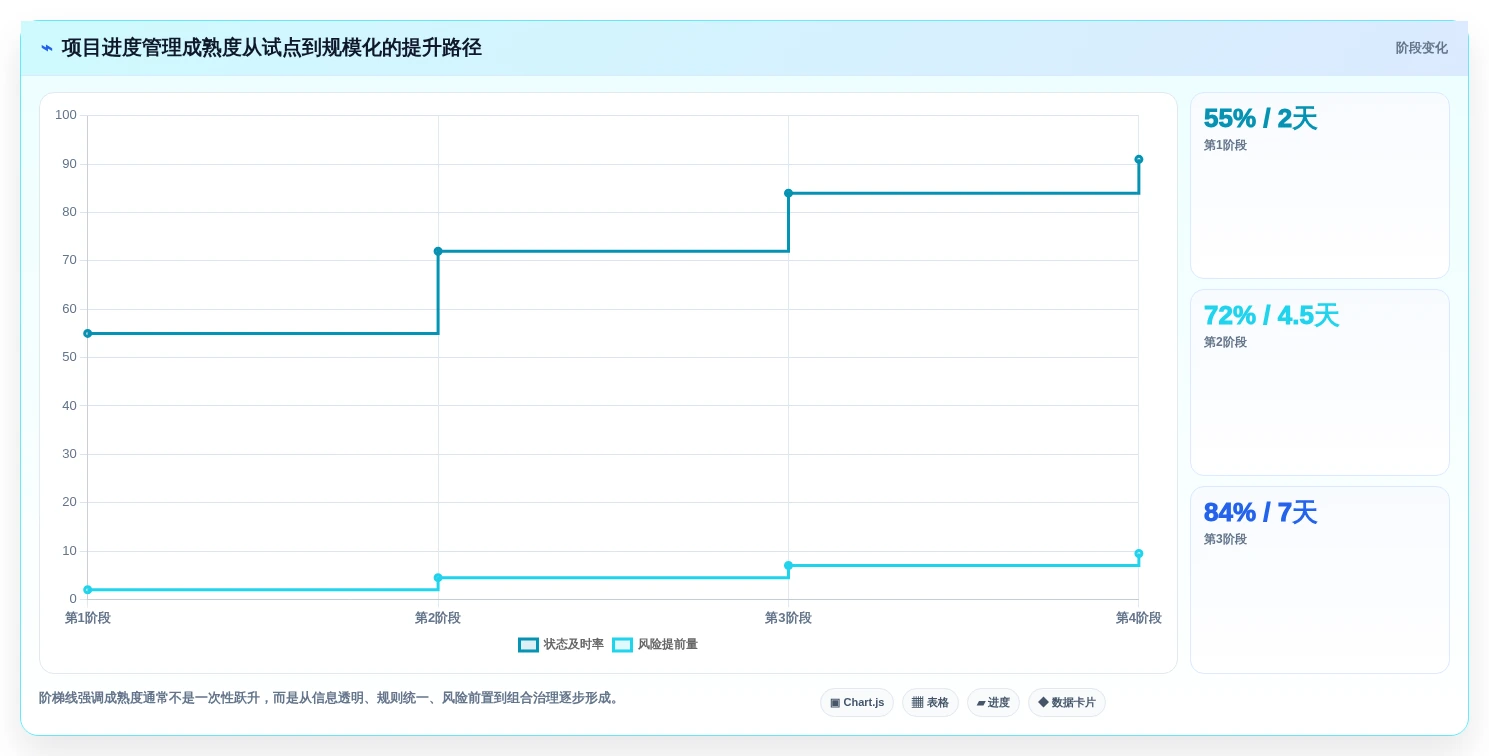This screenshot has width=1489, height=756.
Task: Click the 第1阶段 caption in first card
Action: 1225,146
